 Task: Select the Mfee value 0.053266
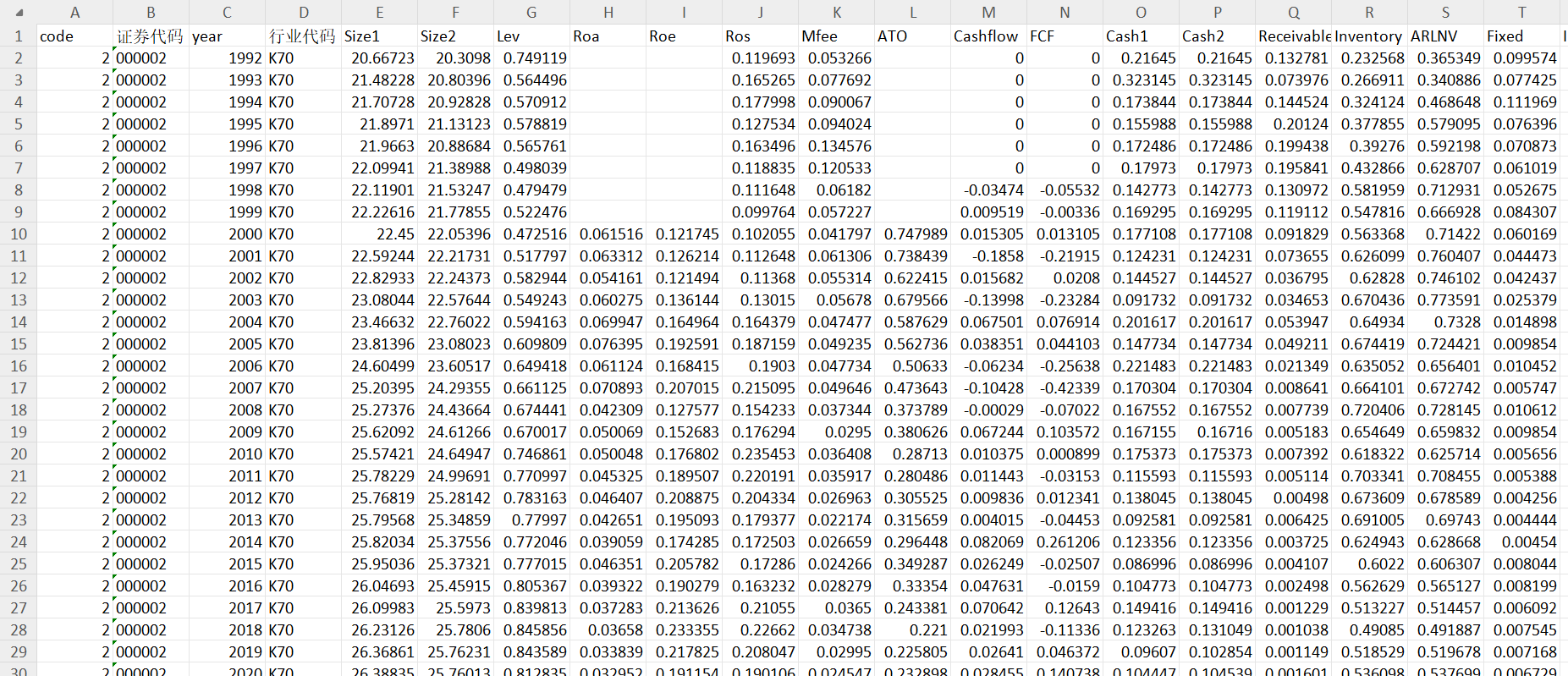[x=837, y=58]
